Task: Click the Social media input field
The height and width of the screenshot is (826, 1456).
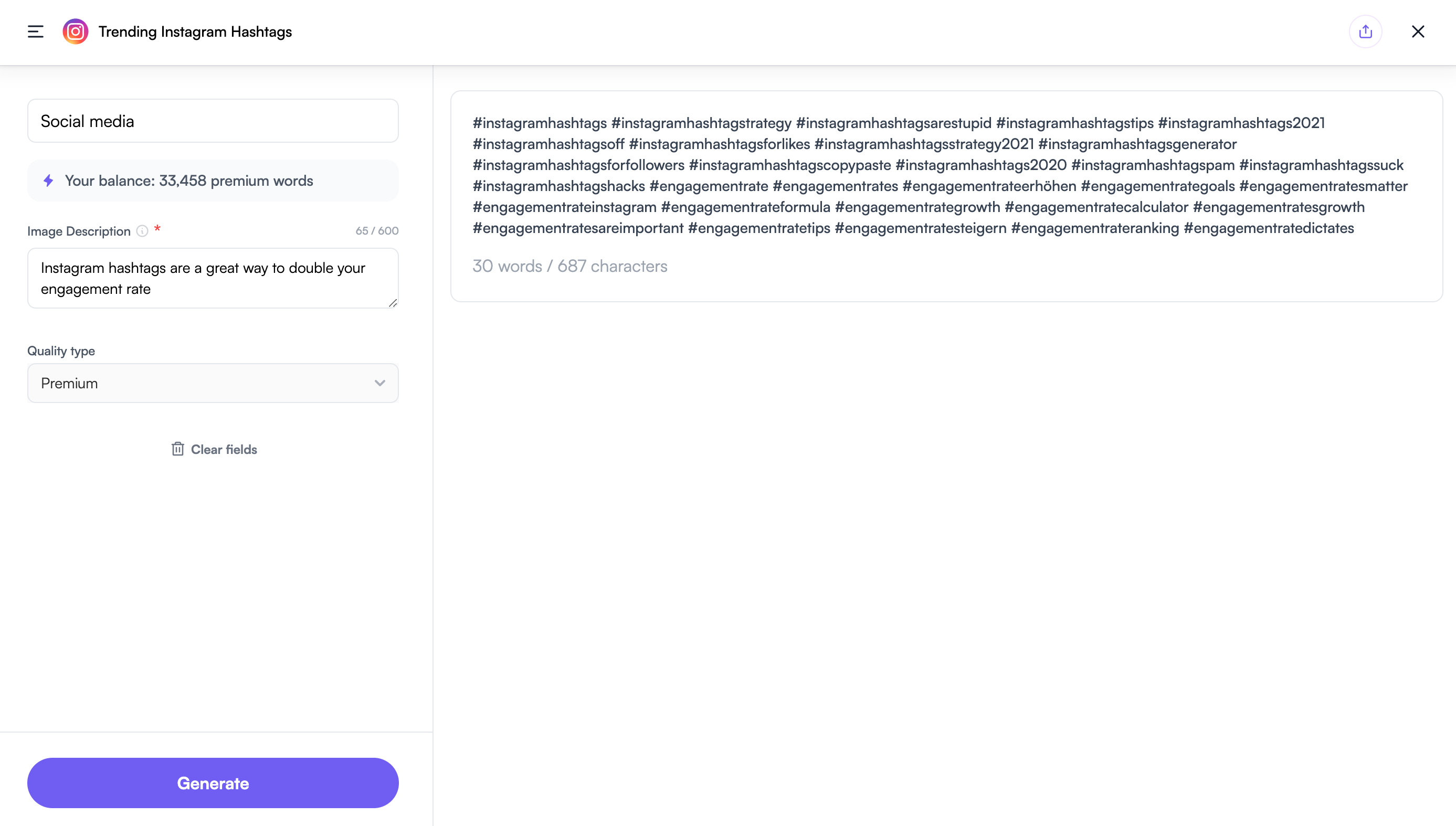Action: [213, 121]
